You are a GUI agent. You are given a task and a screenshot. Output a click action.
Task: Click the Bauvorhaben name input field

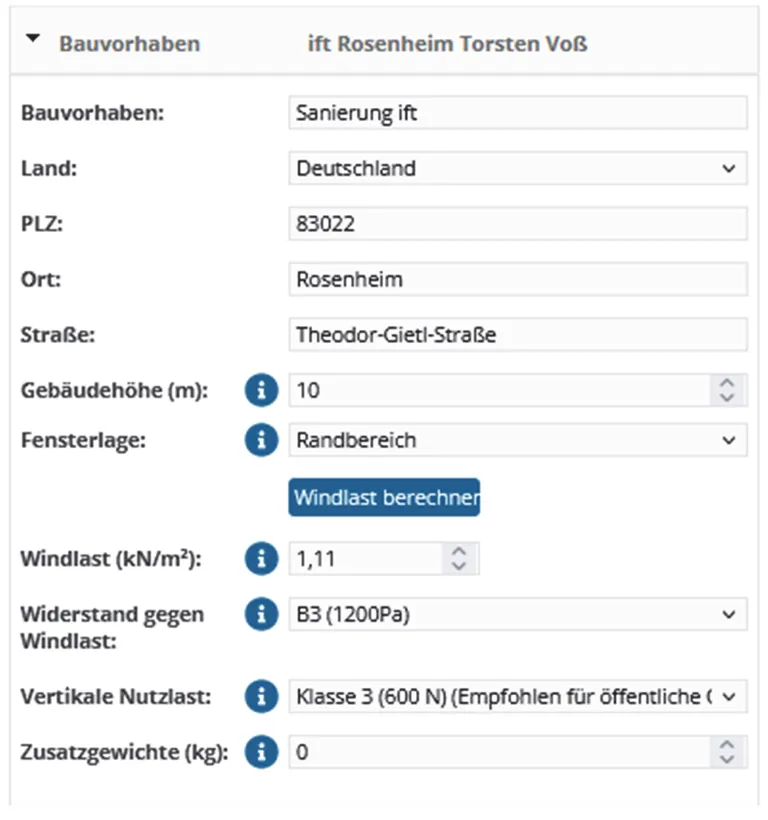[x=517, y=113]
